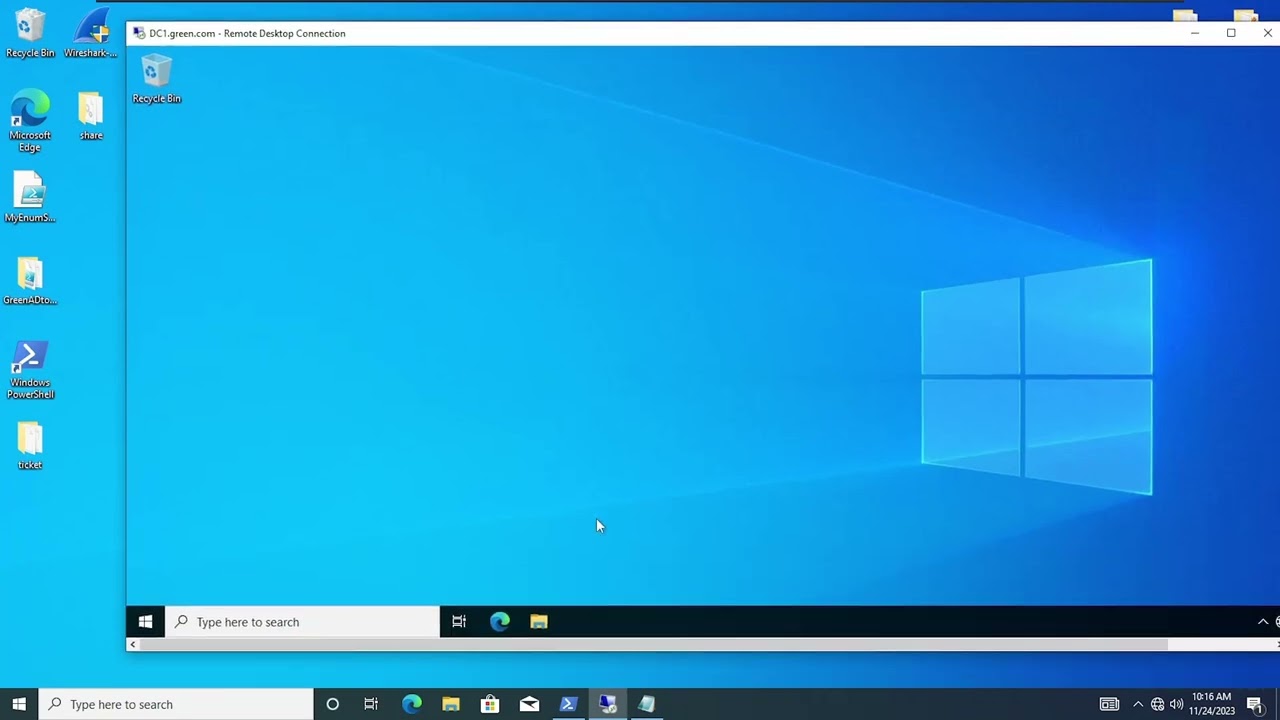Image resolution: width=1280 pixels, height=720 pixels.
Task: Minimize the Remote Desktop Connection window
Action: [1194, 33]
